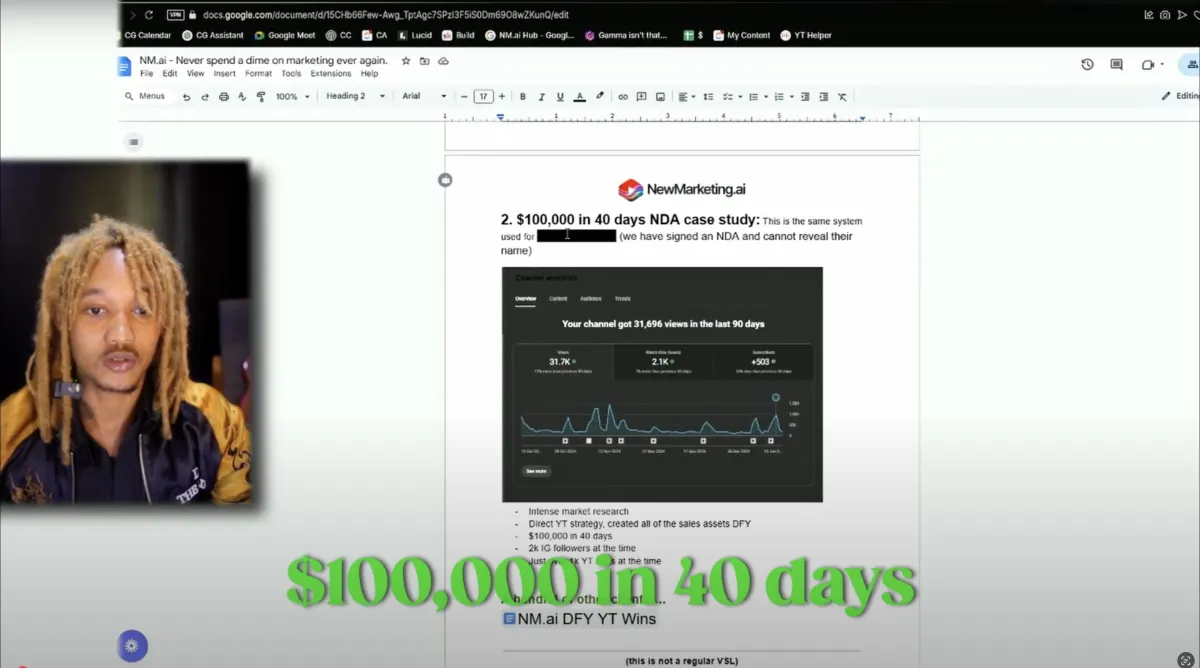The image size is (1200, 668).
Task: Open the 100% zoom dropdown
Action: (x=292, y=97)
